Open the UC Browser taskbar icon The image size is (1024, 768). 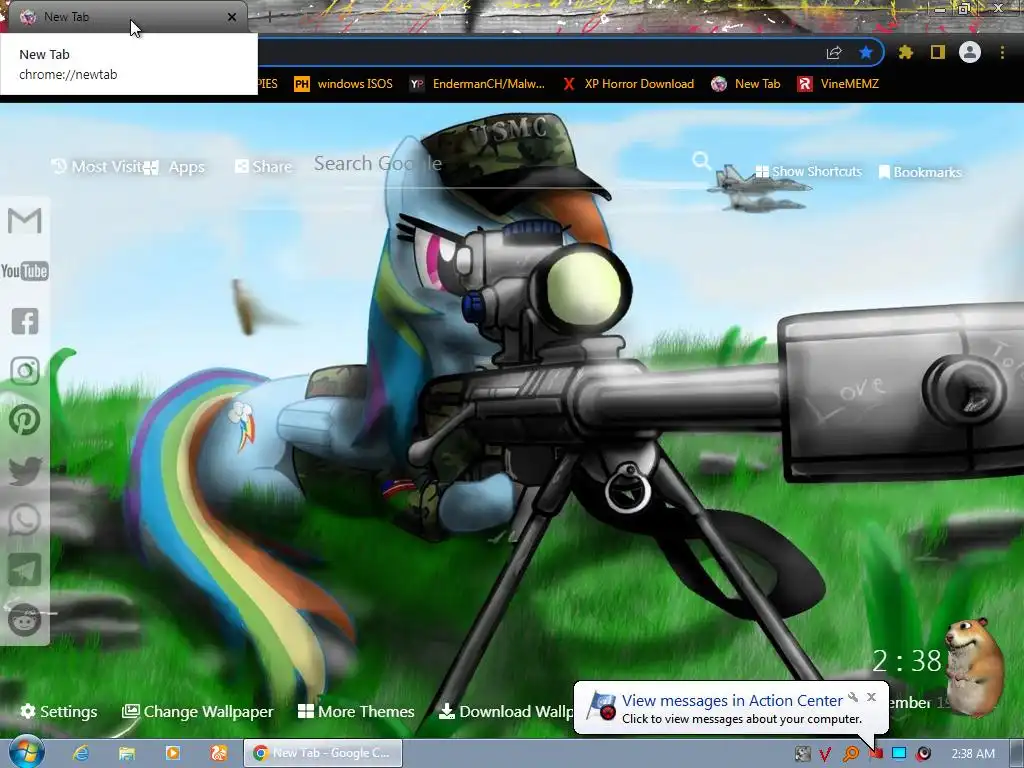tap(219, 753)
